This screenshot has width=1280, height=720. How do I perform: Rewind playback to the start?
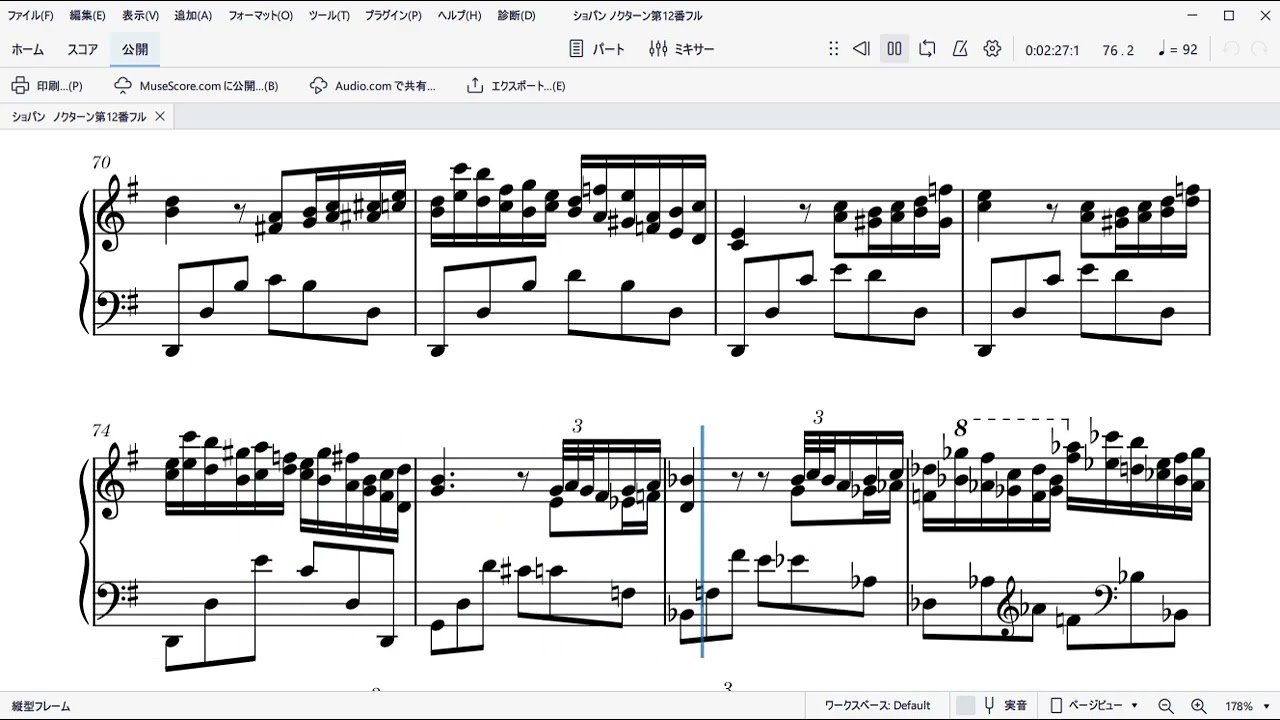[x=861, y=49]
